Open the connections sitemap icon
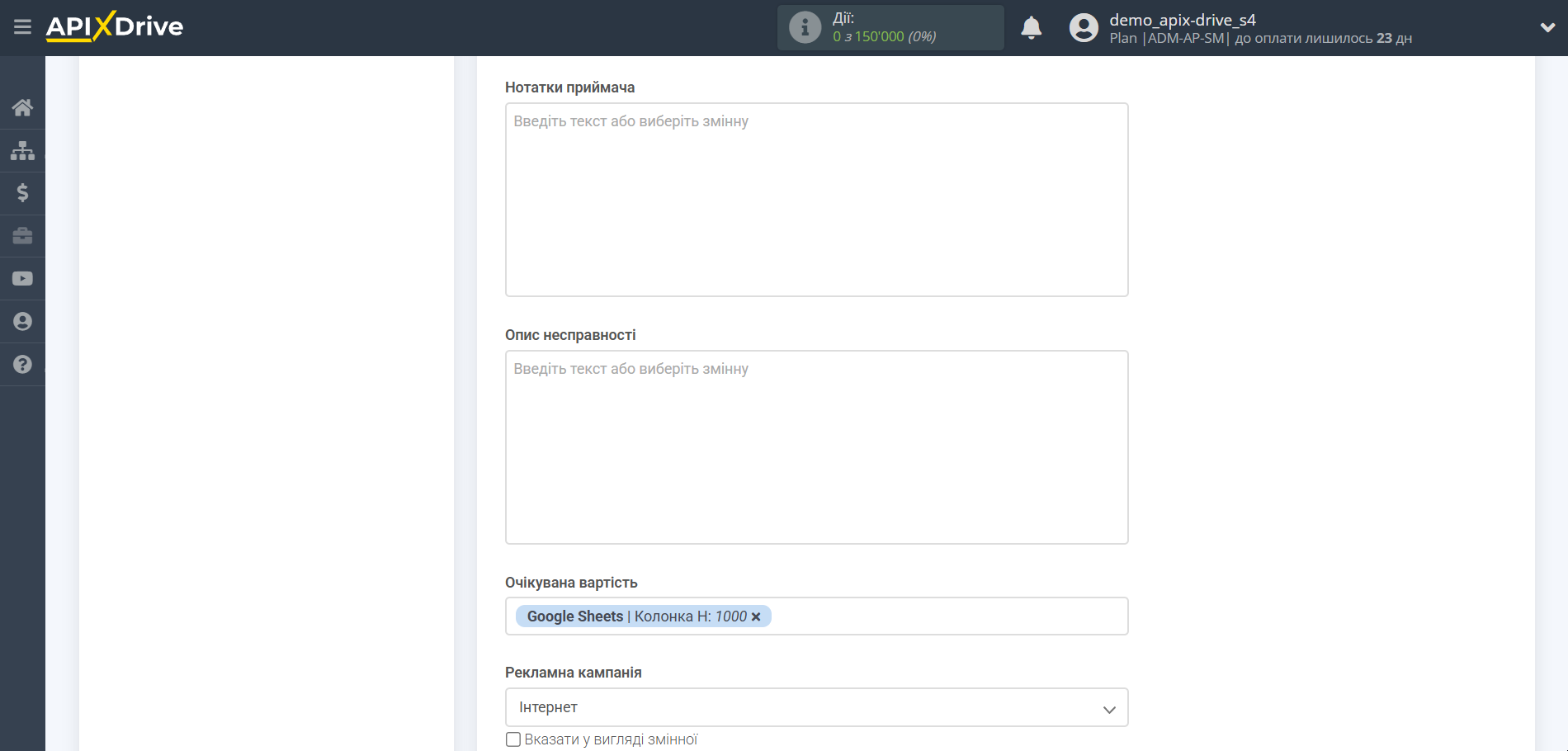Viewport: 1568px width, 751px height. point(22,150)
